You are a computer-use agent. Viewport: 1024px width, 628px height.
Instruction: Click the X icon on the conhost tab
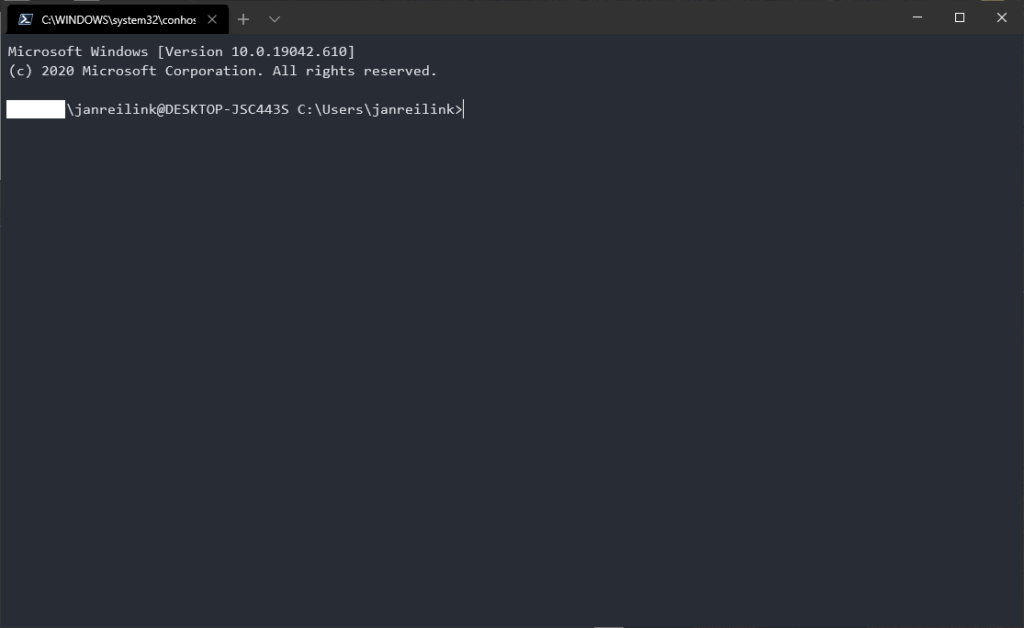(210, 18)
